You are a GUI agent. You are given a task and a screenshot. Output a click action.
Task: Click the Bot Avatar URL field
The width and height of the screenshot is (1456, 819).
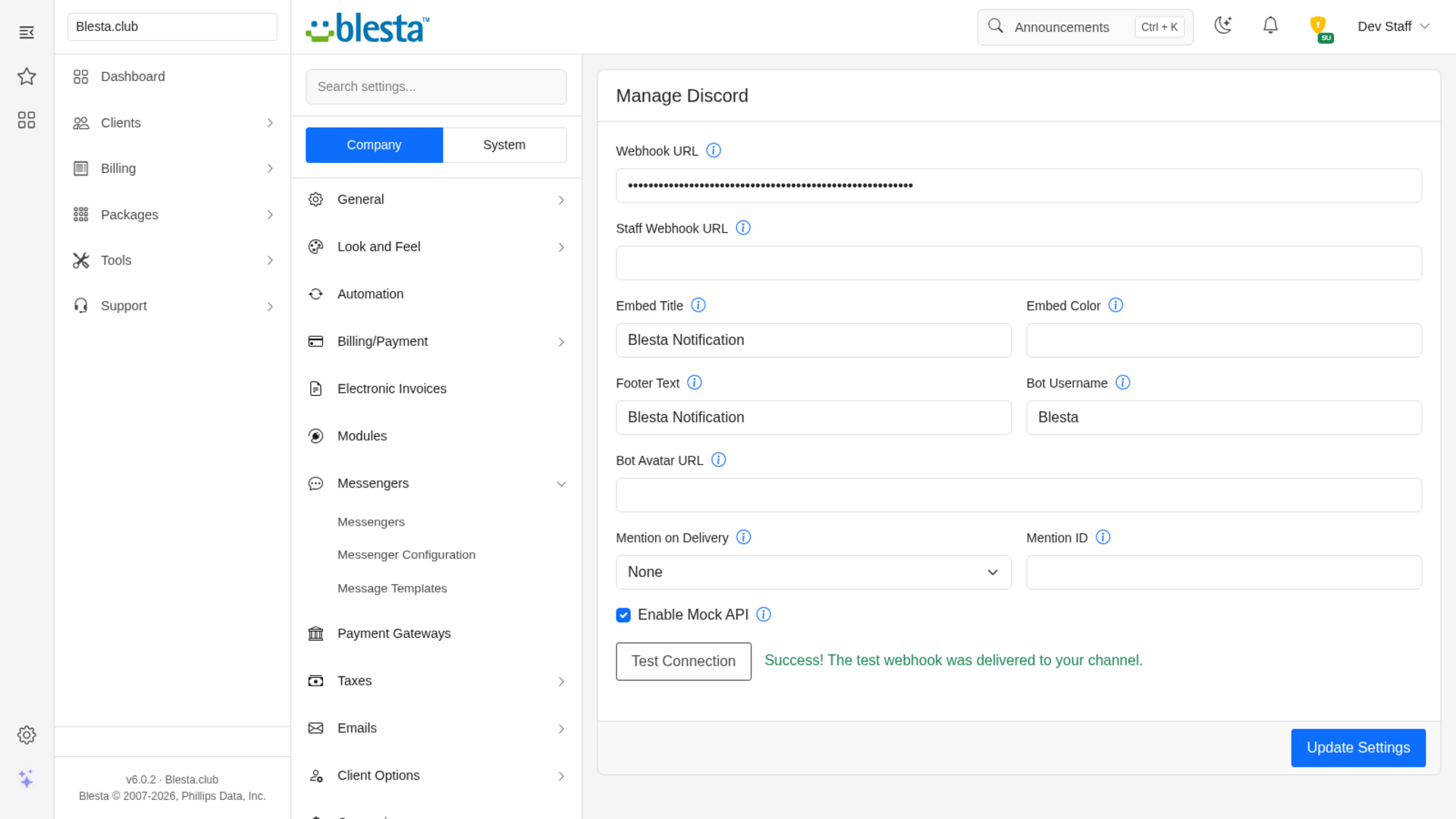pyautogui.click(x=1018, y=495)
